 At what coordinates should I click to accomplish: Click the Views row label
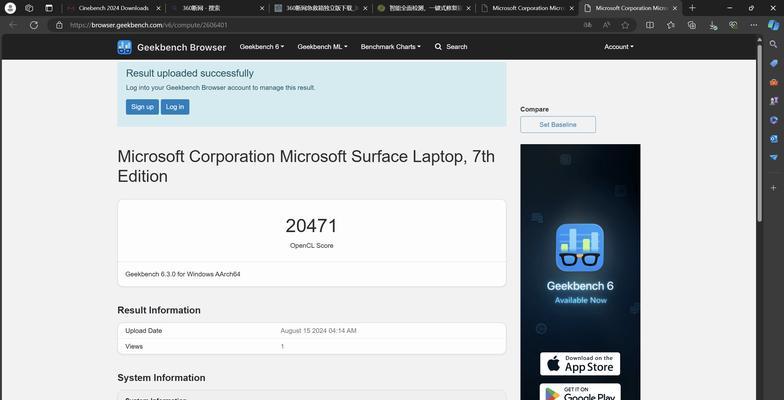pos(134,346)
